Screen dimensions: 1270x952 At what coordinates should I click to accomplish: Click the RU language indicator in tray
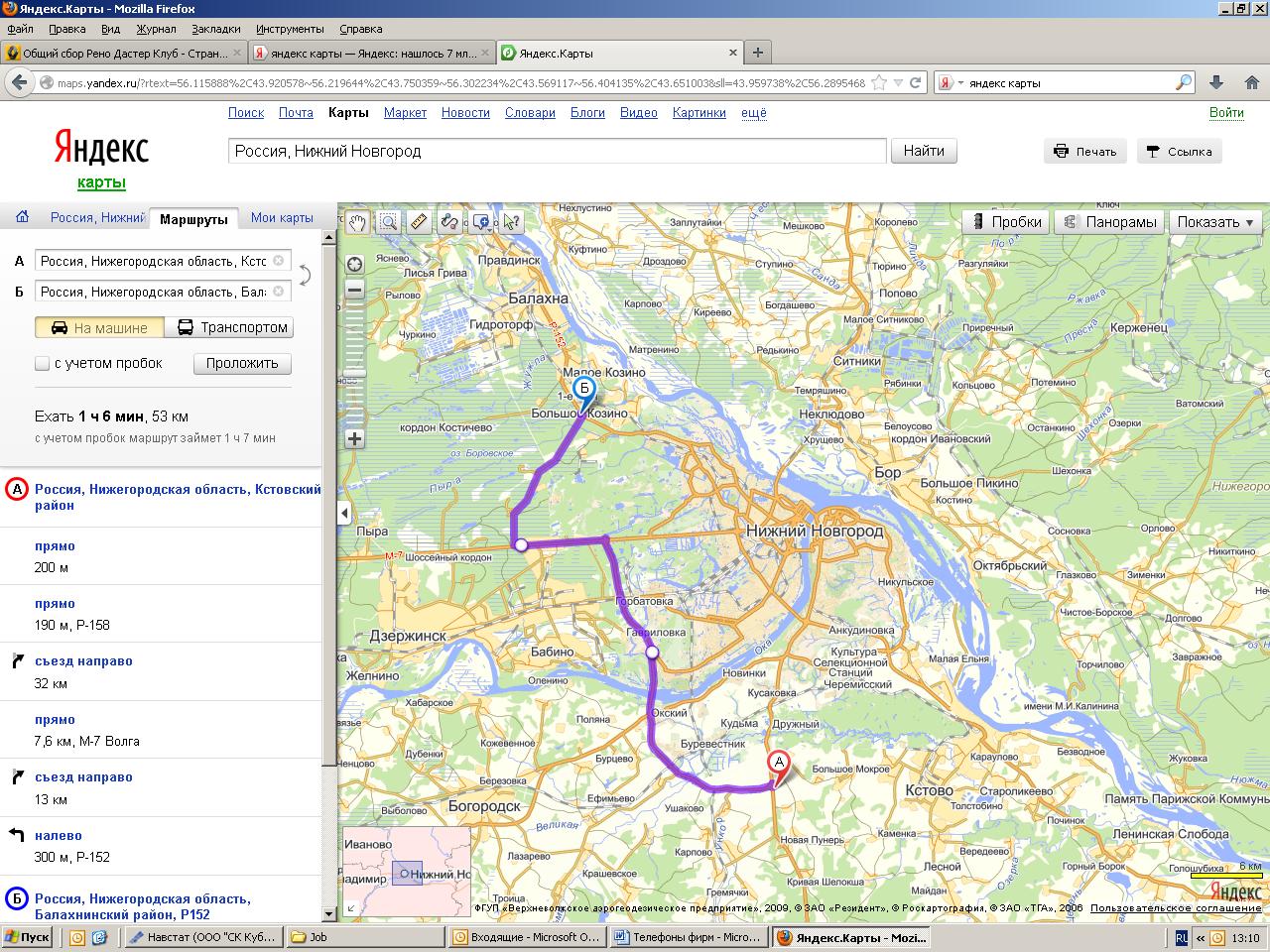1182,937
